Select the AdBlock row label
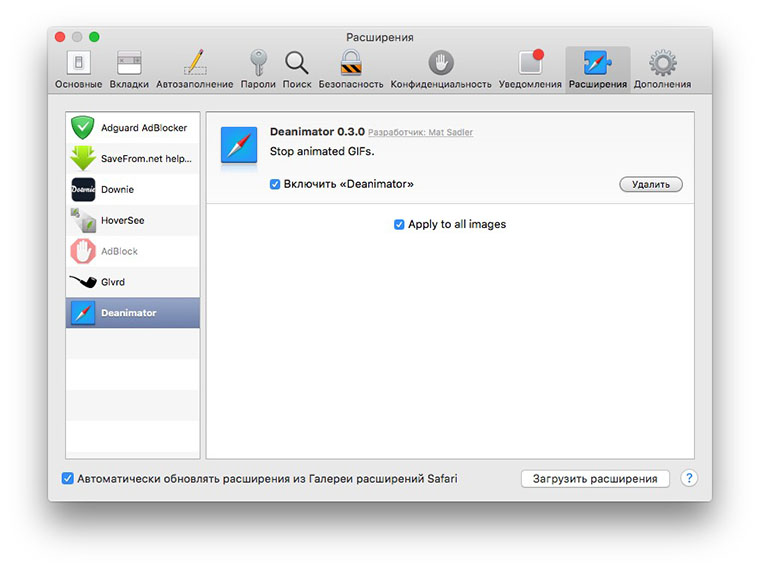 point(119,251)
